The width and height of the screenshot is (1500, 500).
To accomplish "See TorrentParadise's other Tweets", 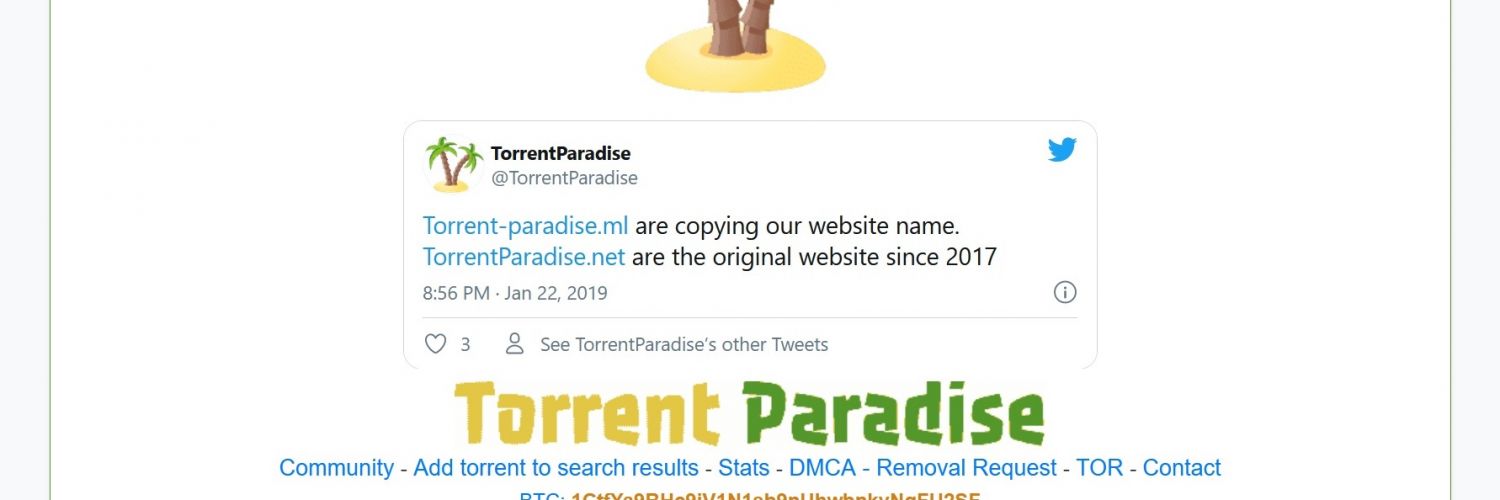I will (684, 344).
